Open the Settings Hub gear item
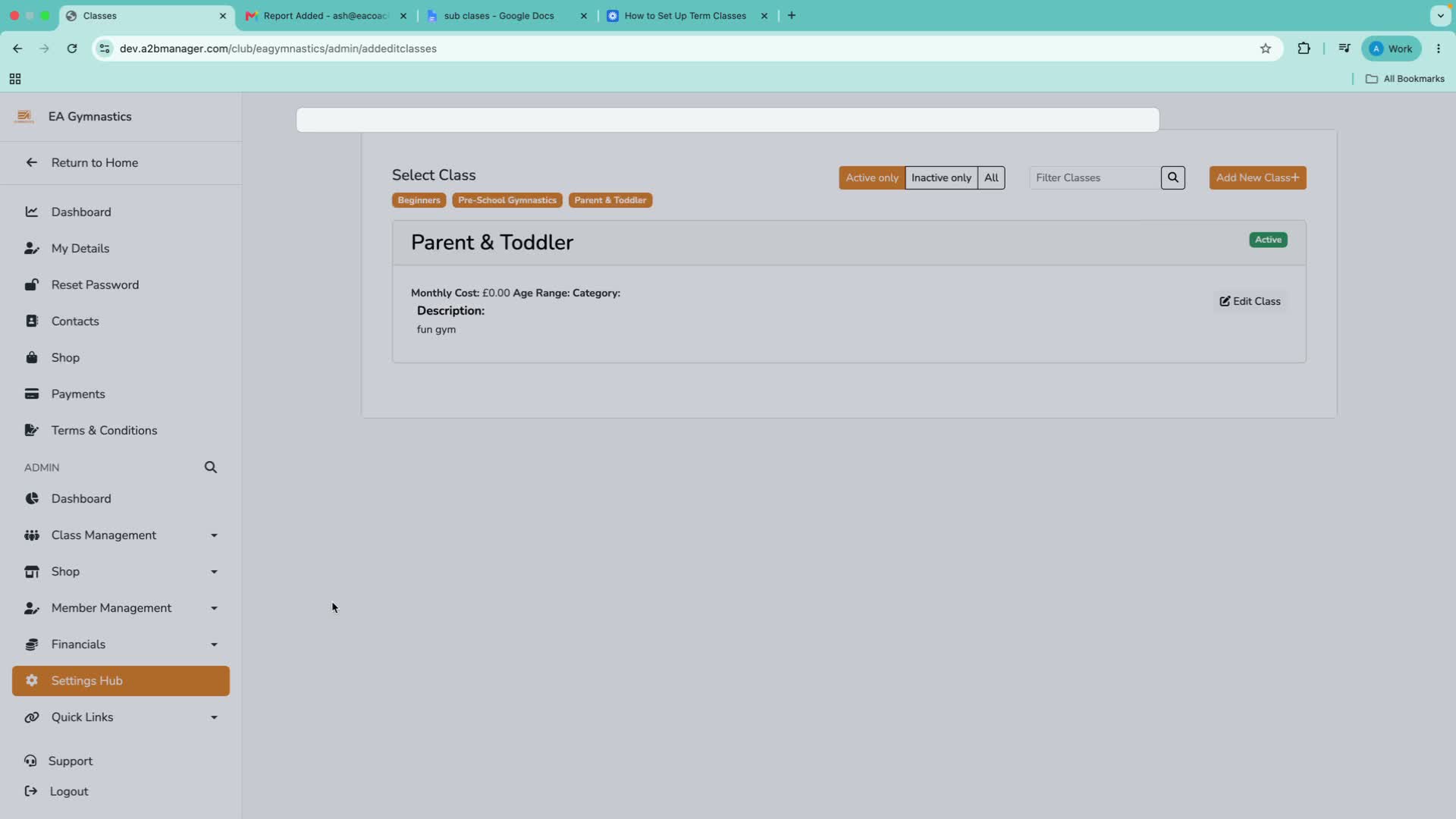 [121, 680]
